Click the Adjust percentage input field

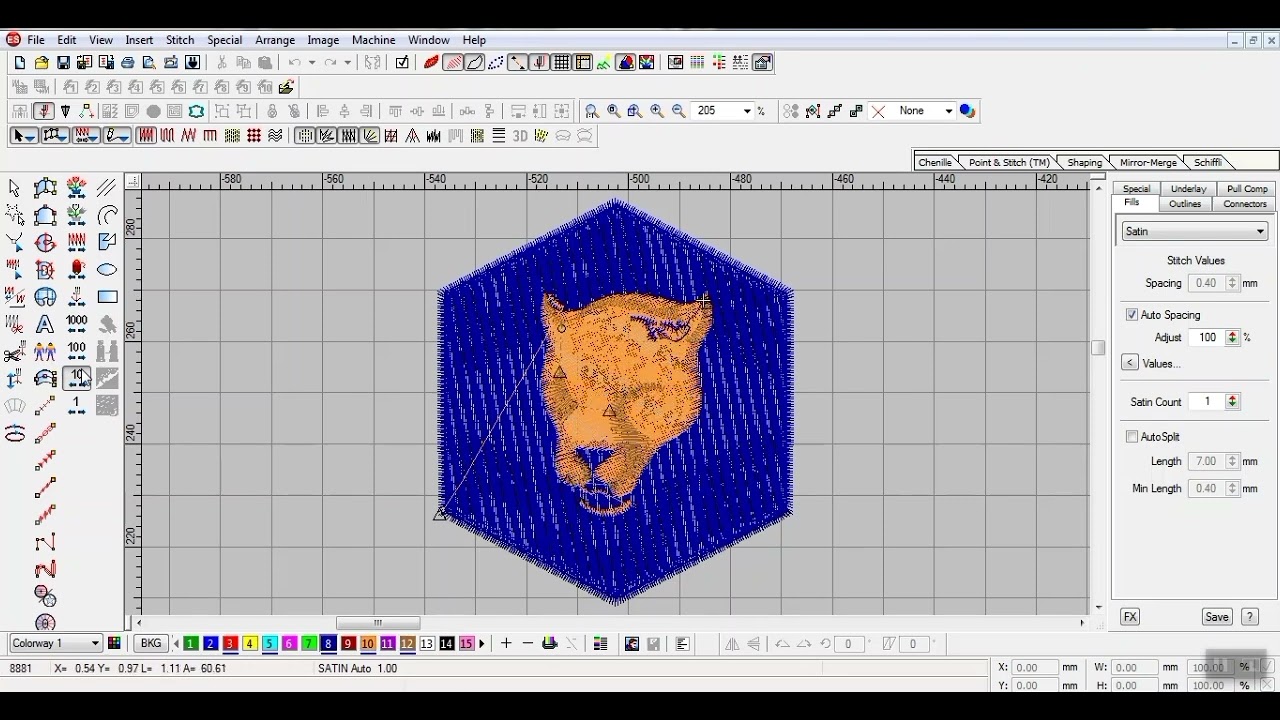point(1207,337)
